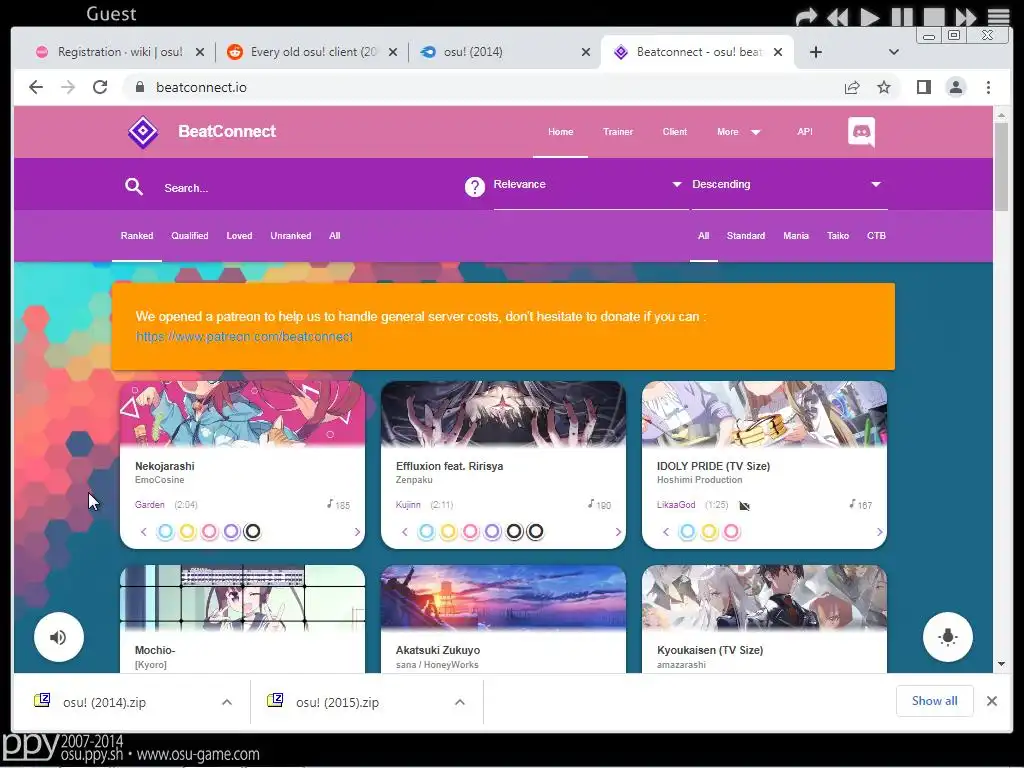Toggle the volume speaker button
Viewport: 1024px width, 768px height.
pos(59,637)
